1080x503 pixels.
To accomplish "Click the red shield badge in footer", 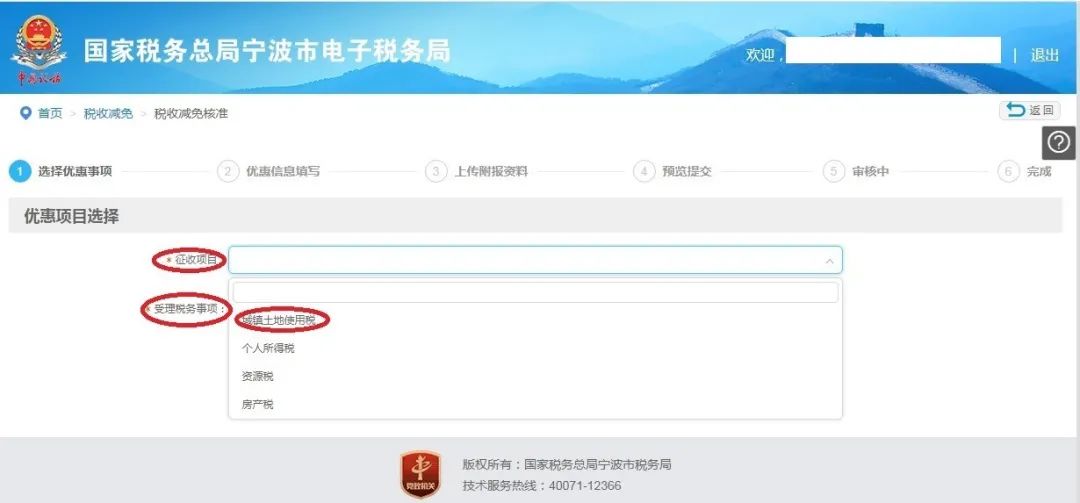I will coord(421,475).
